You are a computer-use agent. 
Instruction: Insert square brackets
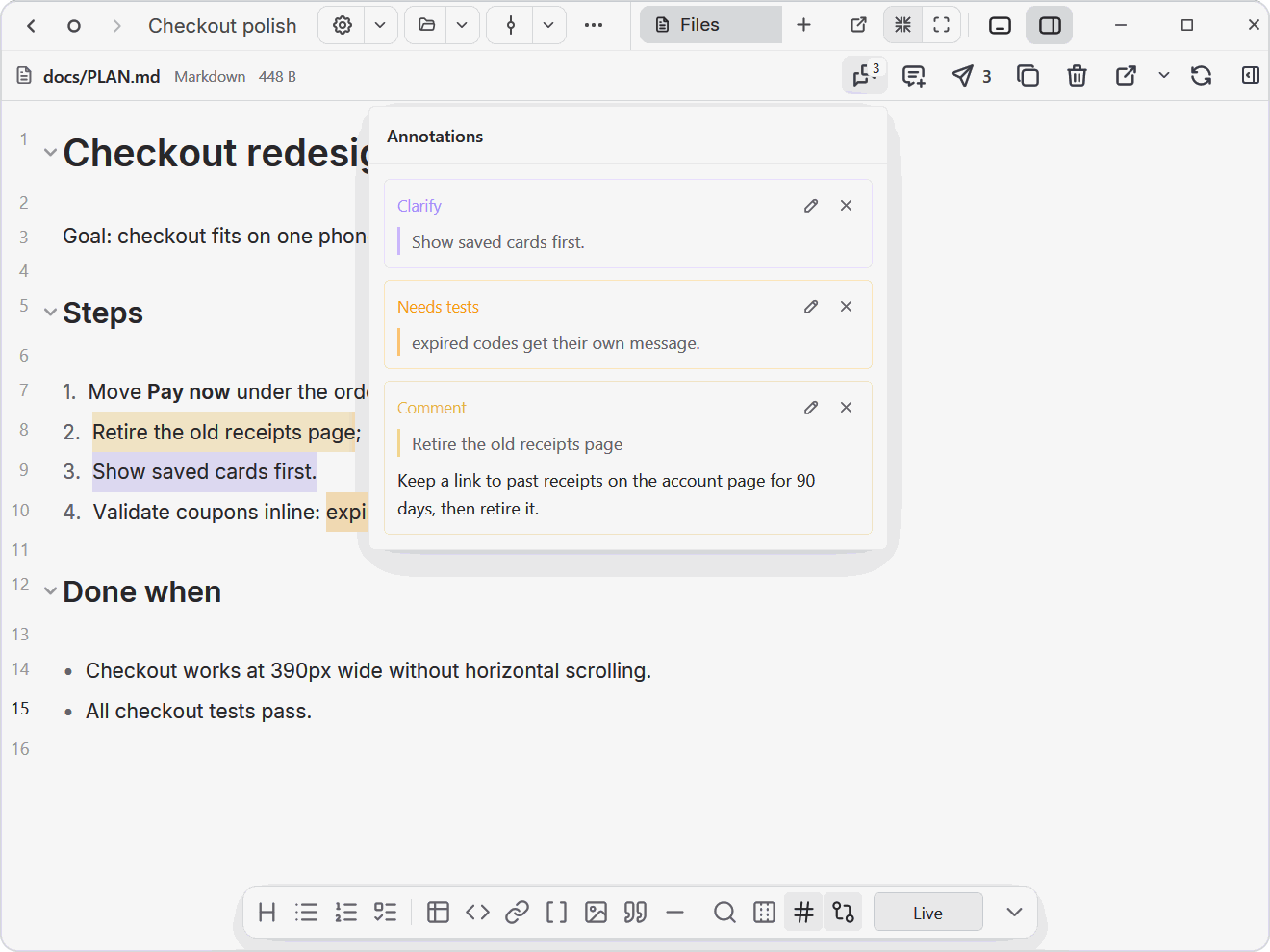tap(557, 913)
